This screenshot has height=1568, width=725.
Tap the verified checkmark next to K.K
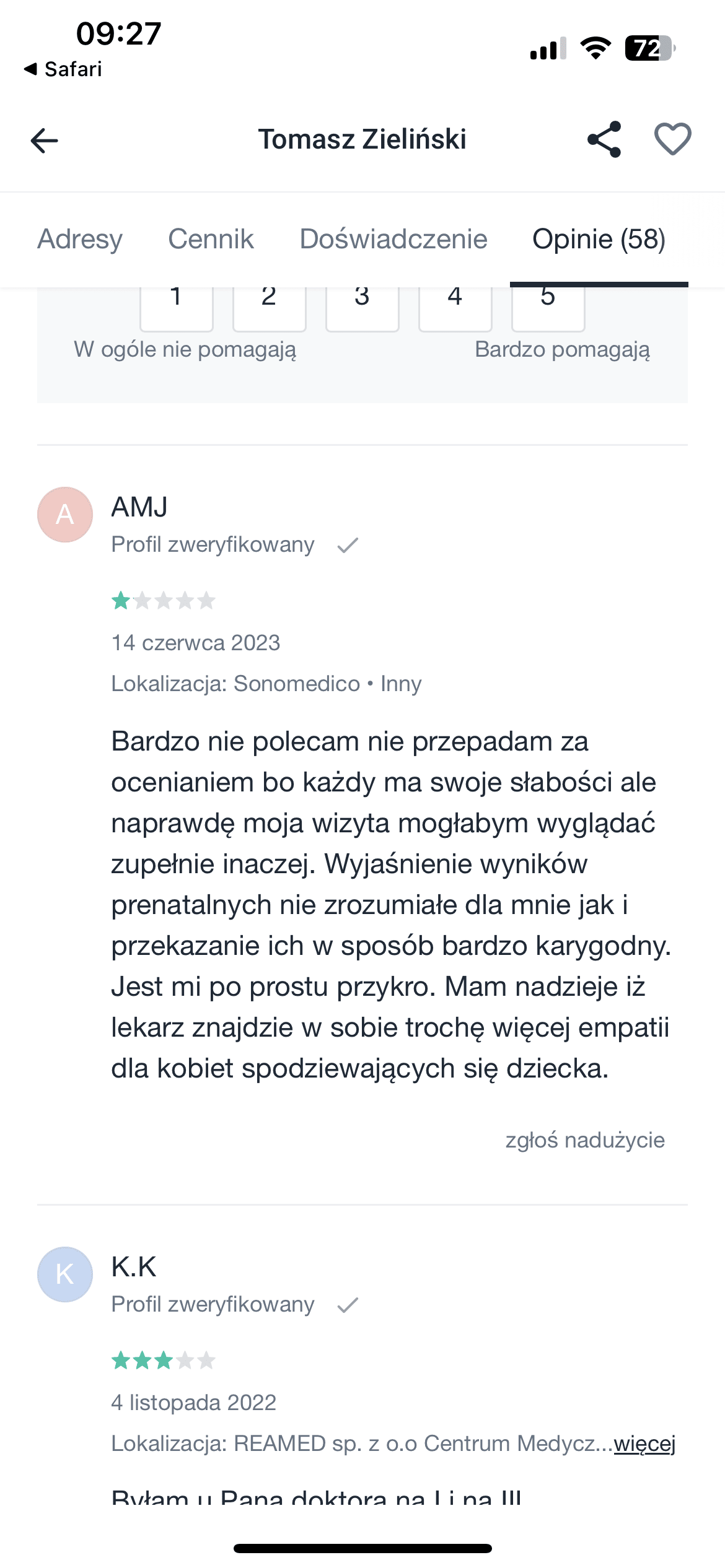348,1305
